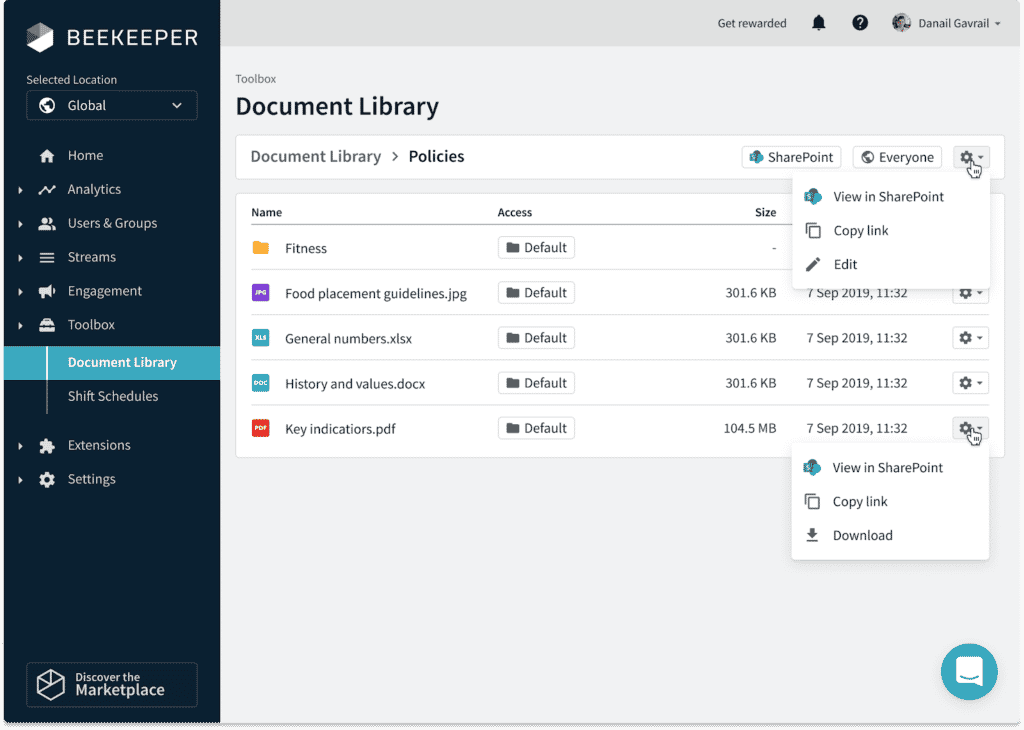Screen dimensions: 1024x730
Task: Click the Everyone access button
Action: (x=897, y=157)
